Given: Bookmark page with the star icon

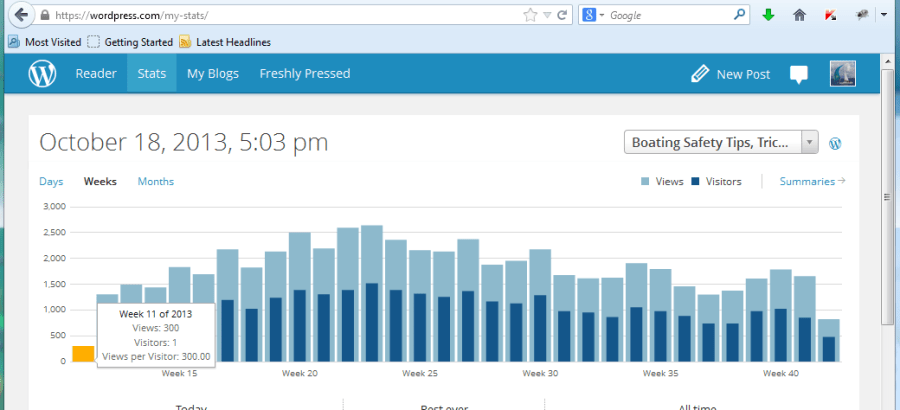Looking at the screenshot, I should pos(530,16).
